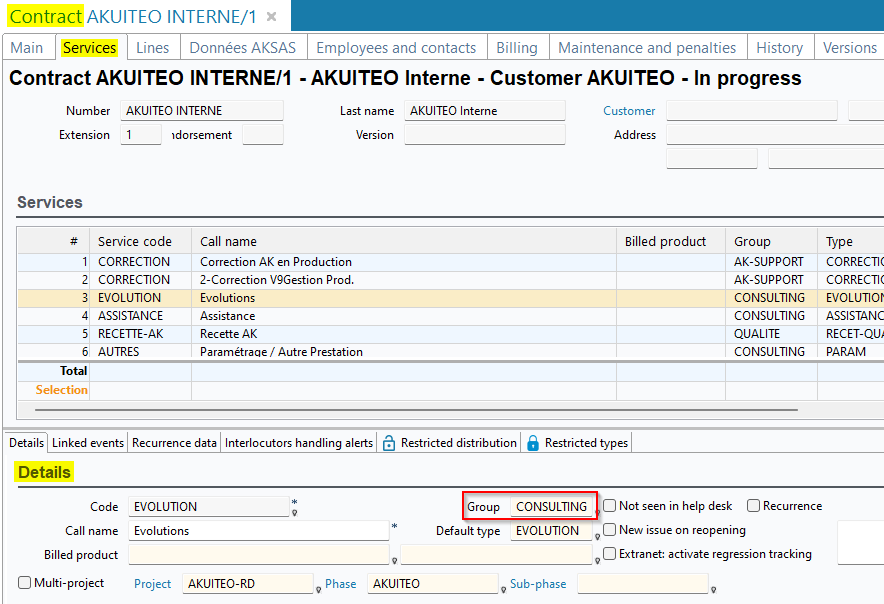Image resolution: width=884 pixels, height=604 pixels.
Task: Click lookup pin icon beside Billed product field
Action: tap(394, 562)
